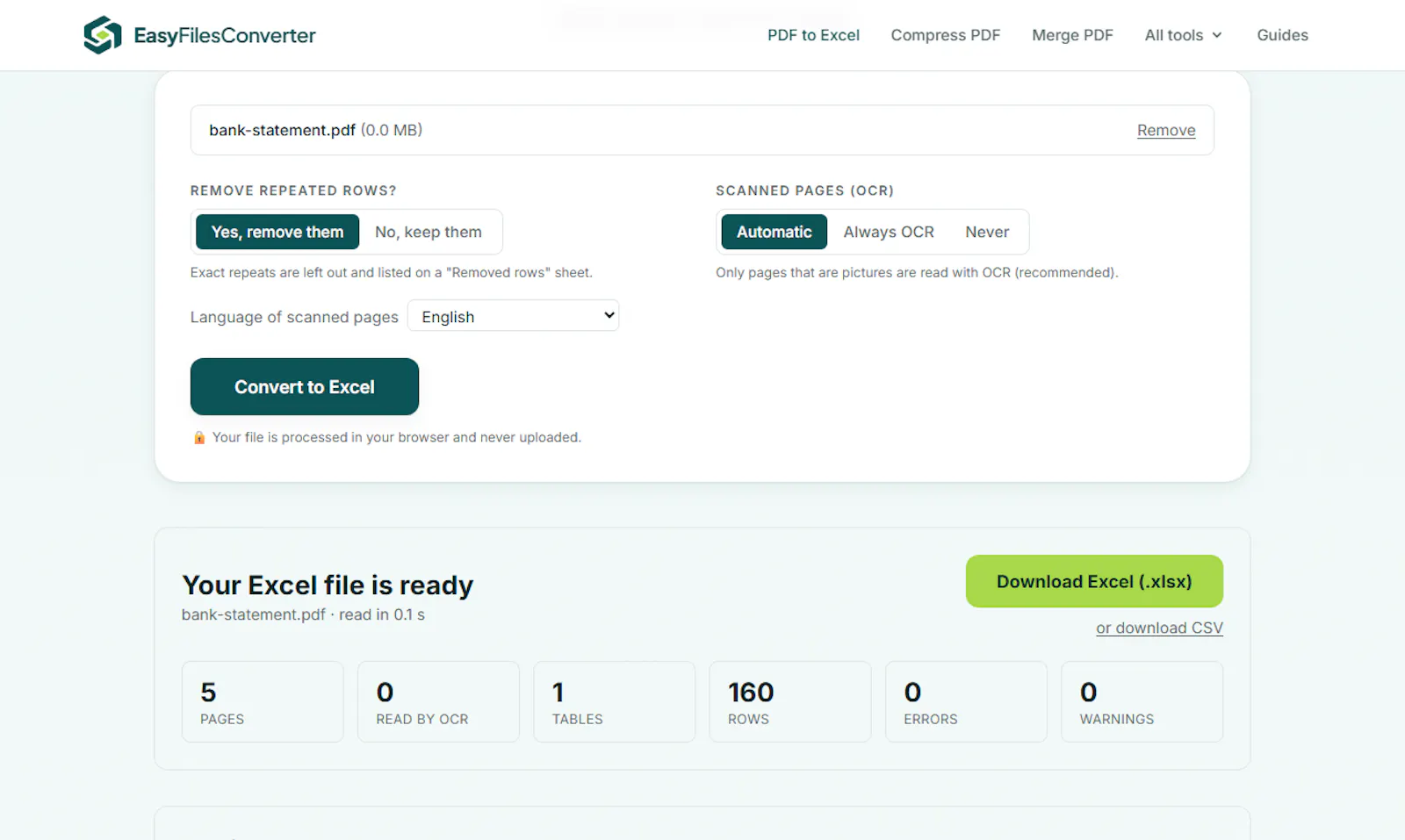This screenshot has height=840, width=1405.
Task: Click the 1 Tables stat card
Action: [x=615, y=701]
